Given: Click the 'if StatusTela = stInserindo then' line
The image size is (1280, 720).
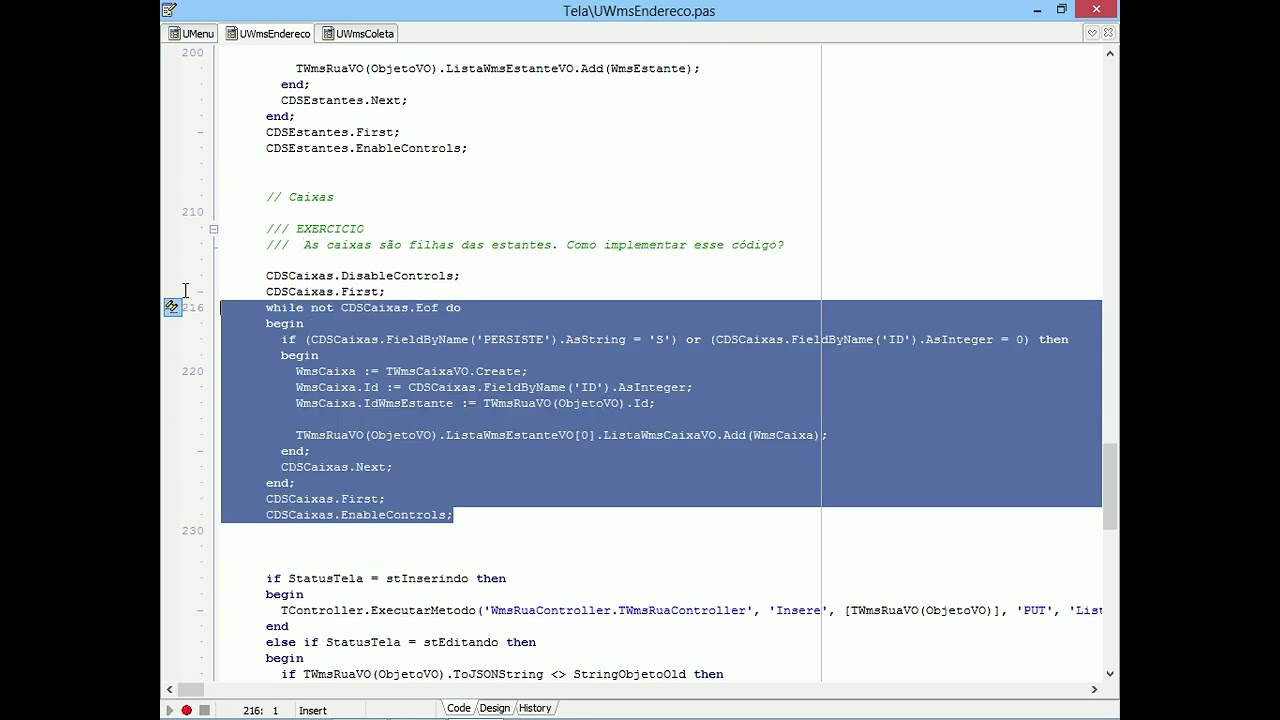Looking at the screenshot, I should click(x=386, y=578).
